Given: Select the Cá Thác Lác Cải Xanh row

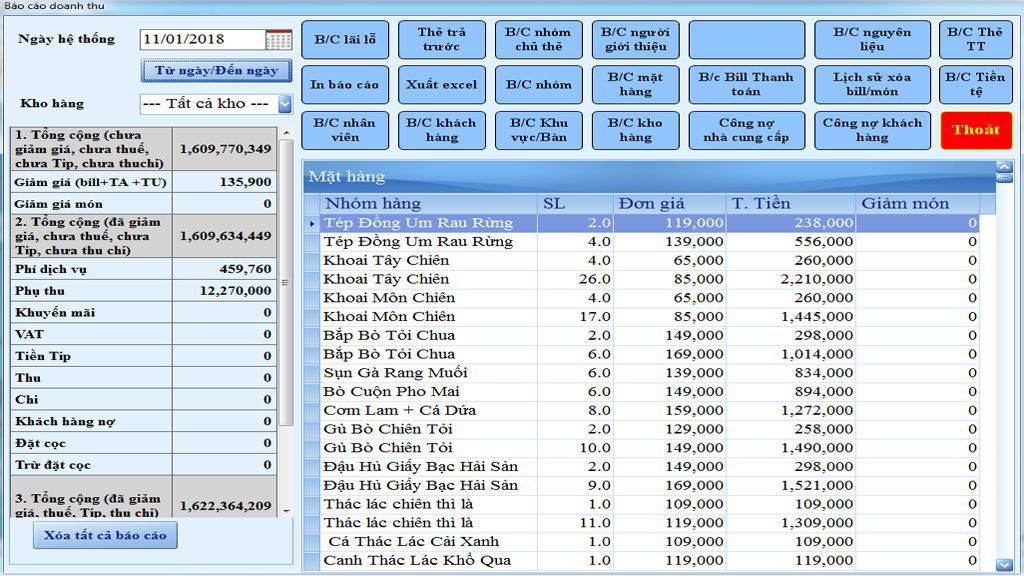Looking at the screenshot, I should [641, 541].
